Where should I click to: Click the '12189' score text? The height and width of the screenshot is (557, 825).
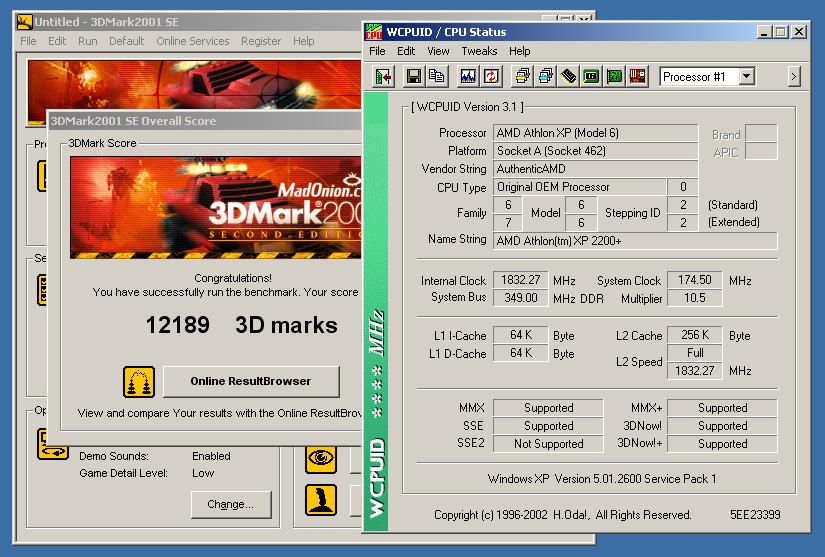pyautogui.click(x=178, y=325)
